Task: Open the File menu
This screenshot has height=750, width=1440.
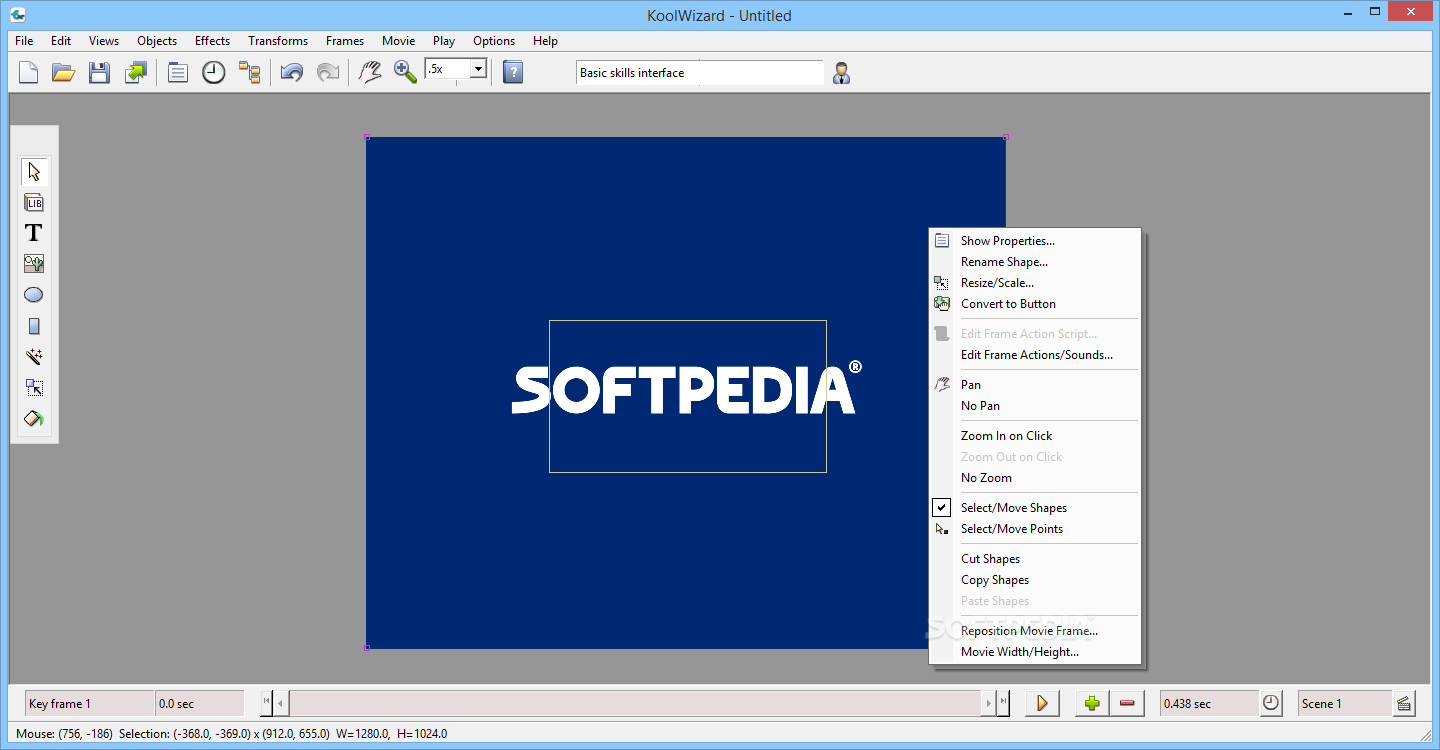Action: 24,41
